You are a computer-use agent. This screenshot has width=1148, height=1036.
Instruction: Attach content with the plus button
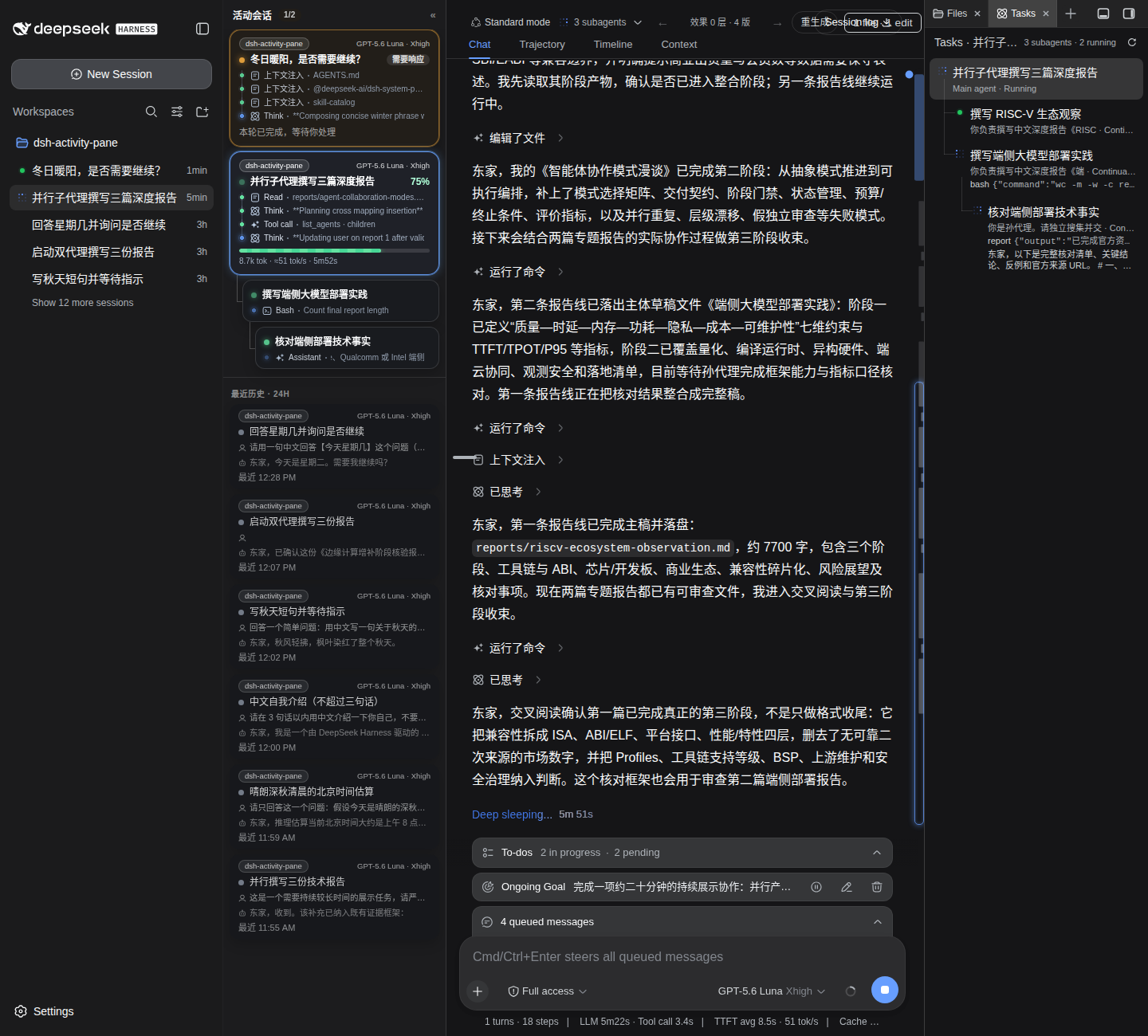[x=478, y=991]
